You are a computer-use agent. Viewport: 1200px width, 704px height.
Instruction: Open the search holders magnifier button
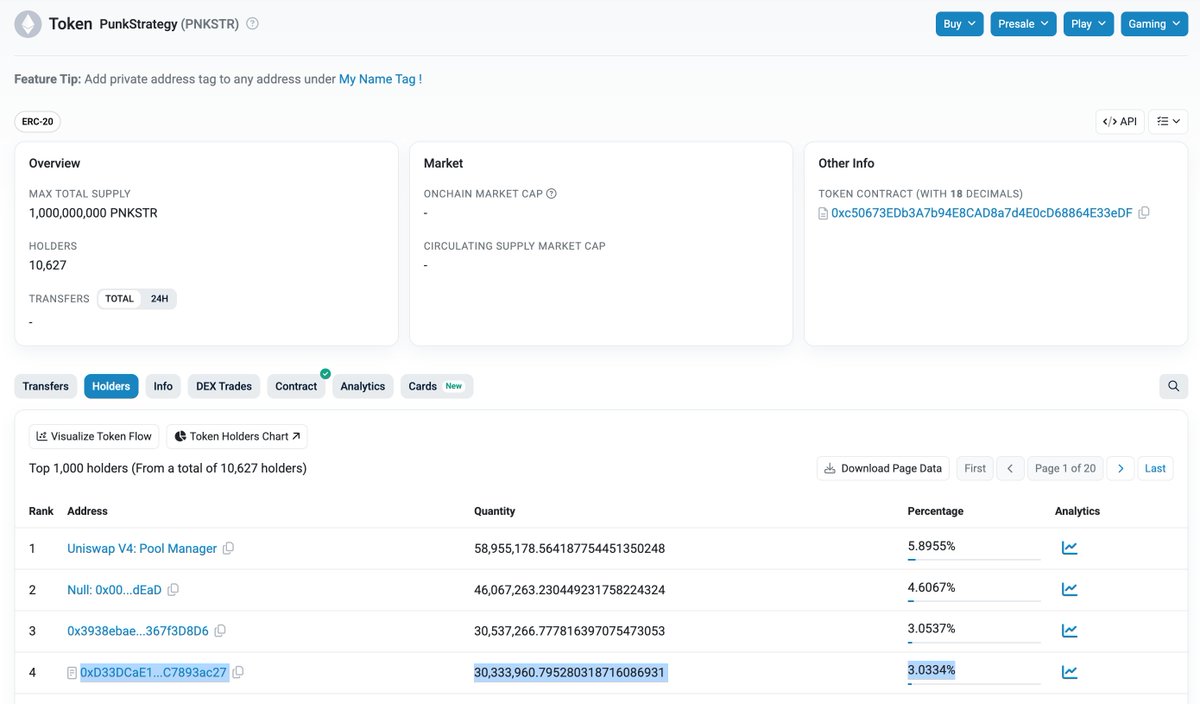coord(1174,386)
